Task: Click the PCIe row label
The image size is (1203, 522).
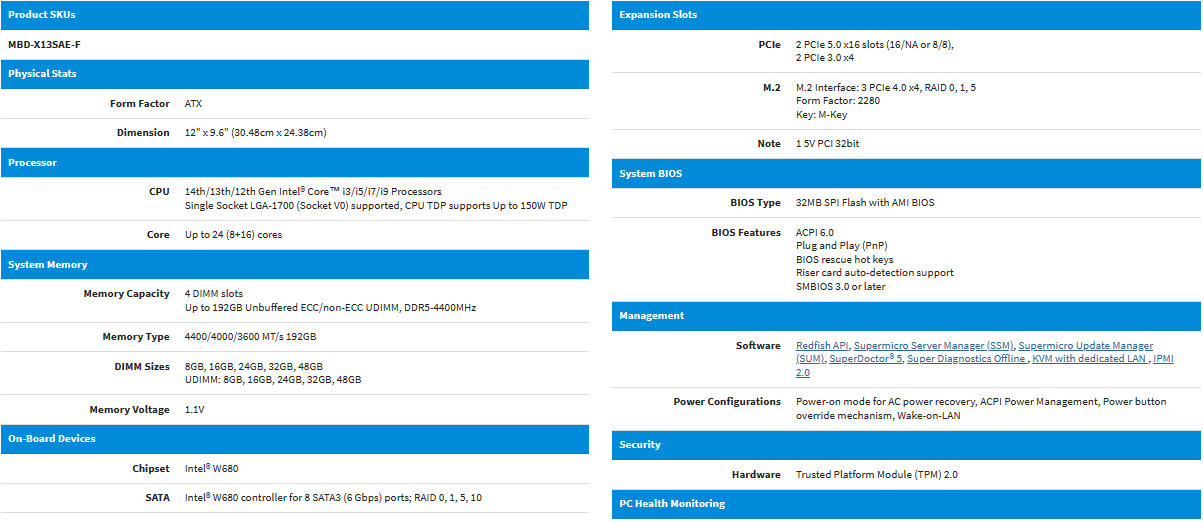Action: tap(770, 45)
